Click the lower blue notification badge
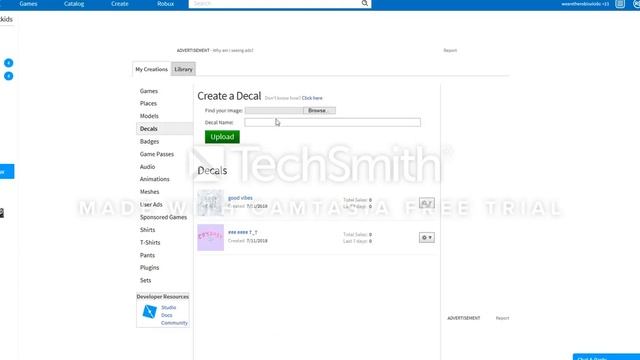Screen dimensions: 640x360 [9, 76]
